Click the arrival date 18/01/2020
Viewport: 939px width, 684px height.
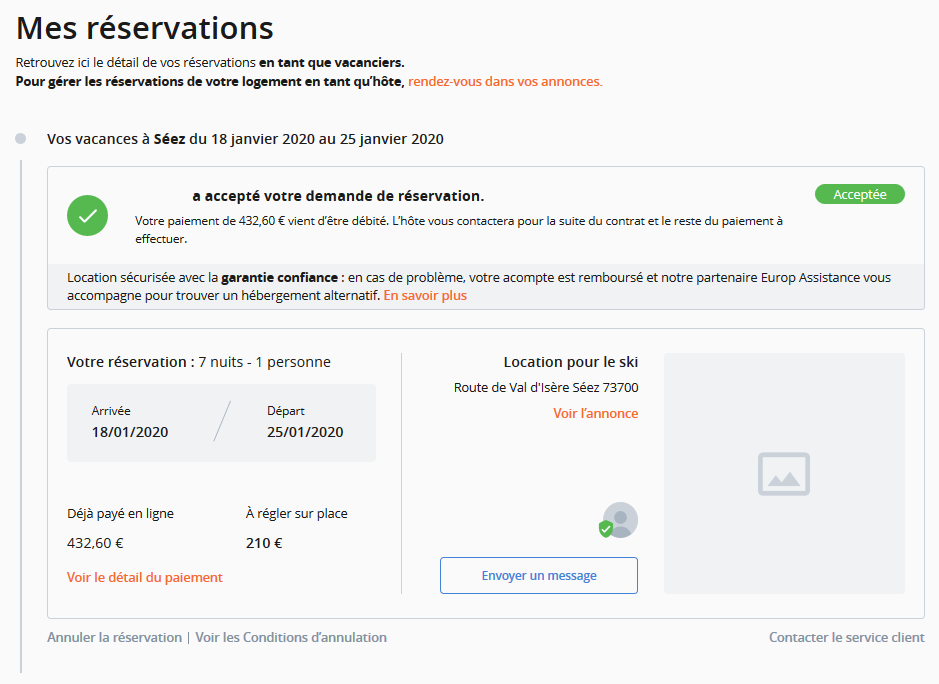coord(130,432)
